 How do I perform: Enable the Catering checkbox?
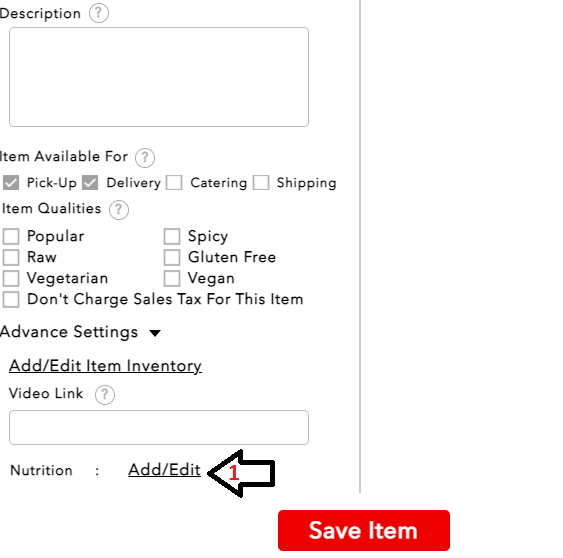coord(174,183)
